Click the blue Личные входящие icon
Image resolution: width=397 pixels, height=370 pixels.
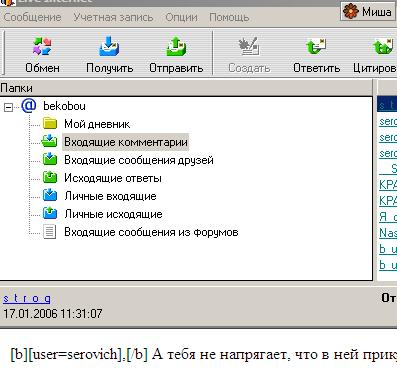pos(50,195)
